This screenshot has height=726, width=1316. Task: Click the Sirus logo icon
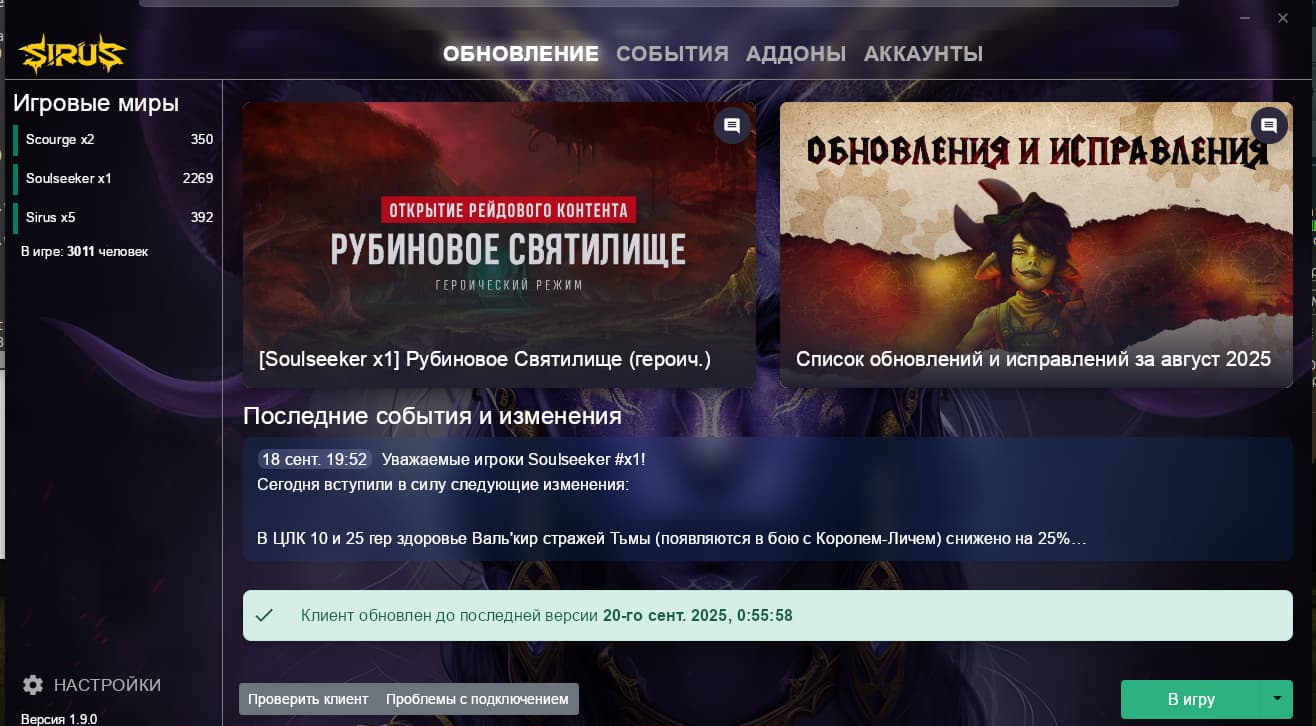72,53
